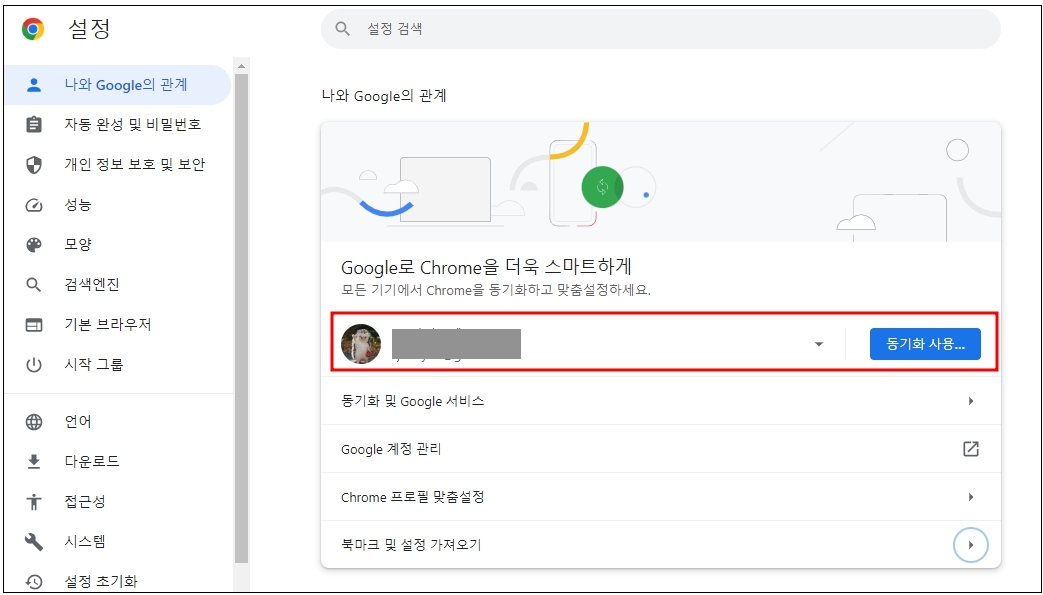Click the external link icon for Google 계정 관리
Screen dimensions: 1043x595
click(x=970, y=449)
